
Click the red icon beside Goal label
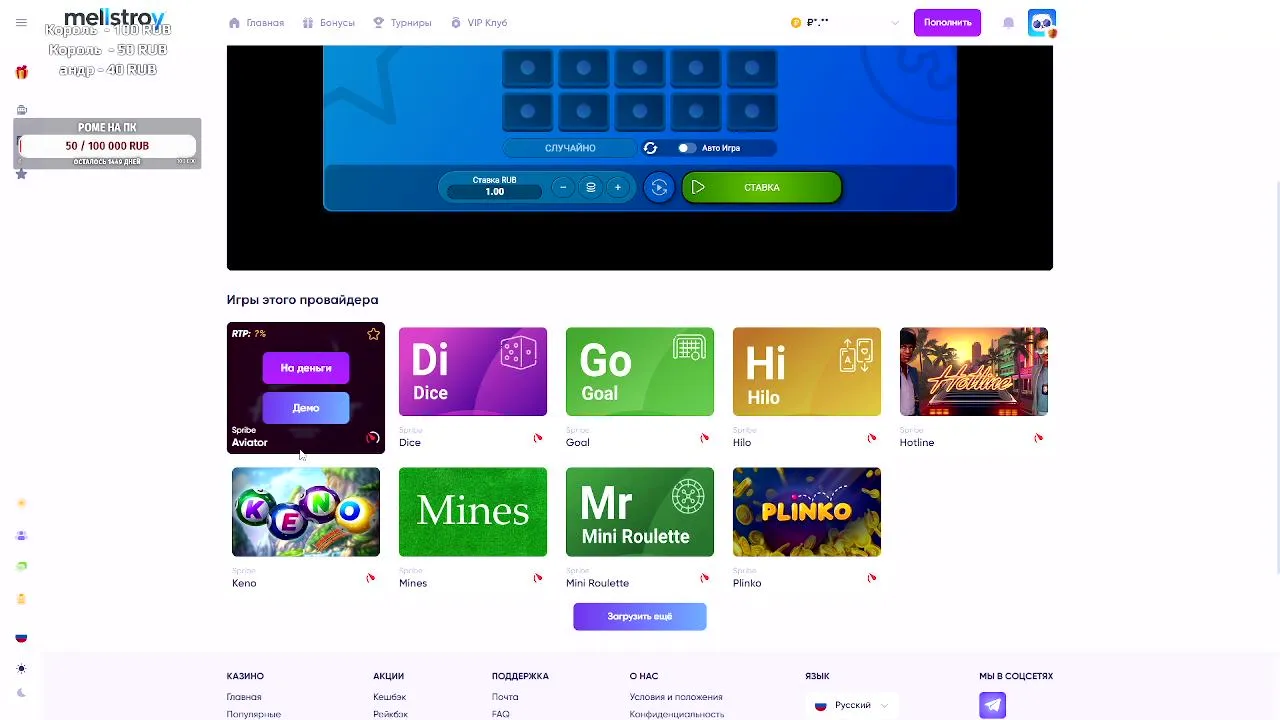pyautogui.click(x=705, y=438)
